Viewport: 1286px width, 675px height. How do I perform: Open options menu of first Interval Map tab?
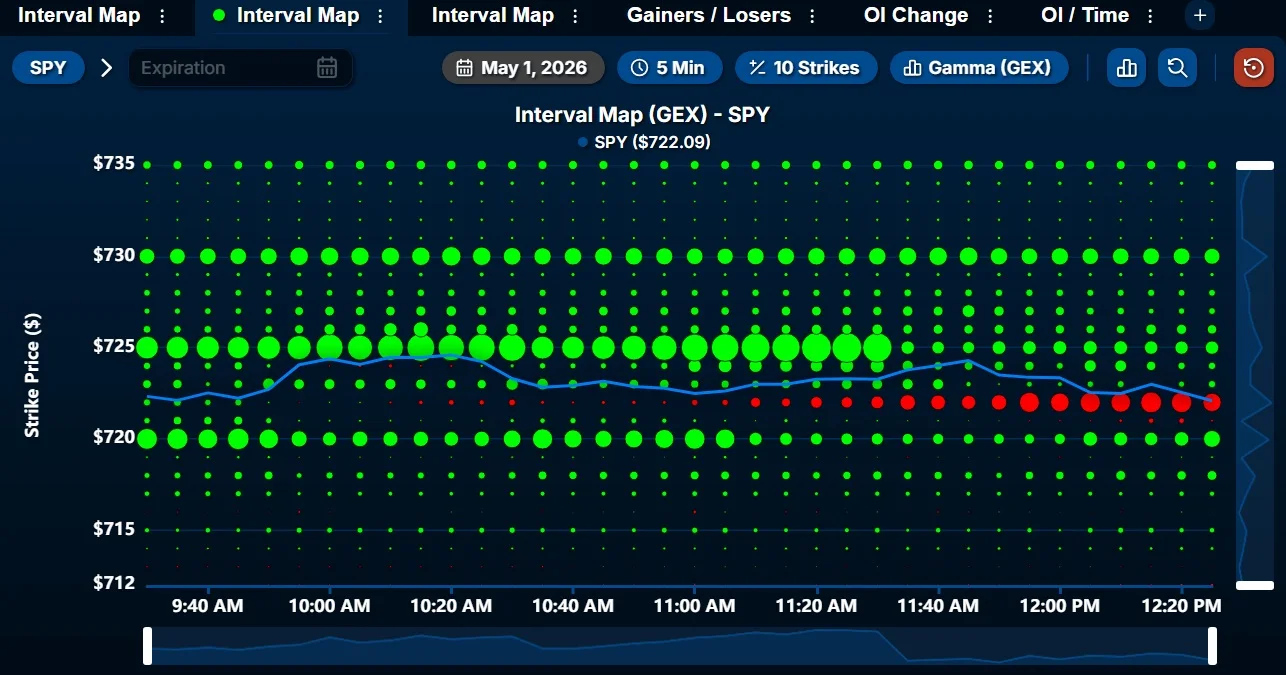pos(162,16)
